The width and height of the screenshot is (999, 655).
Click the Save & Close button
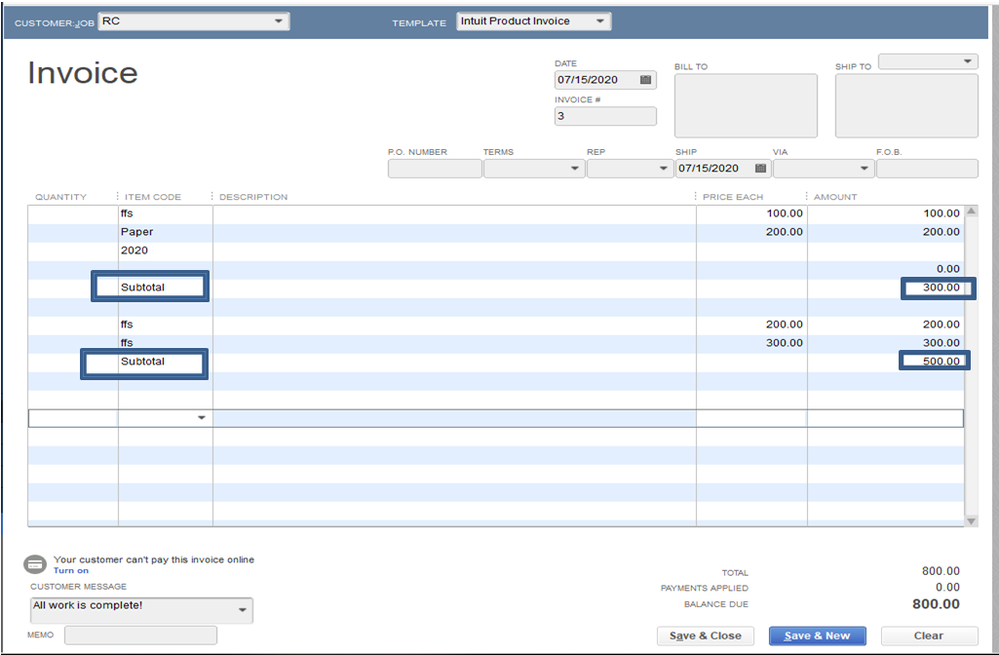(705, 636)
